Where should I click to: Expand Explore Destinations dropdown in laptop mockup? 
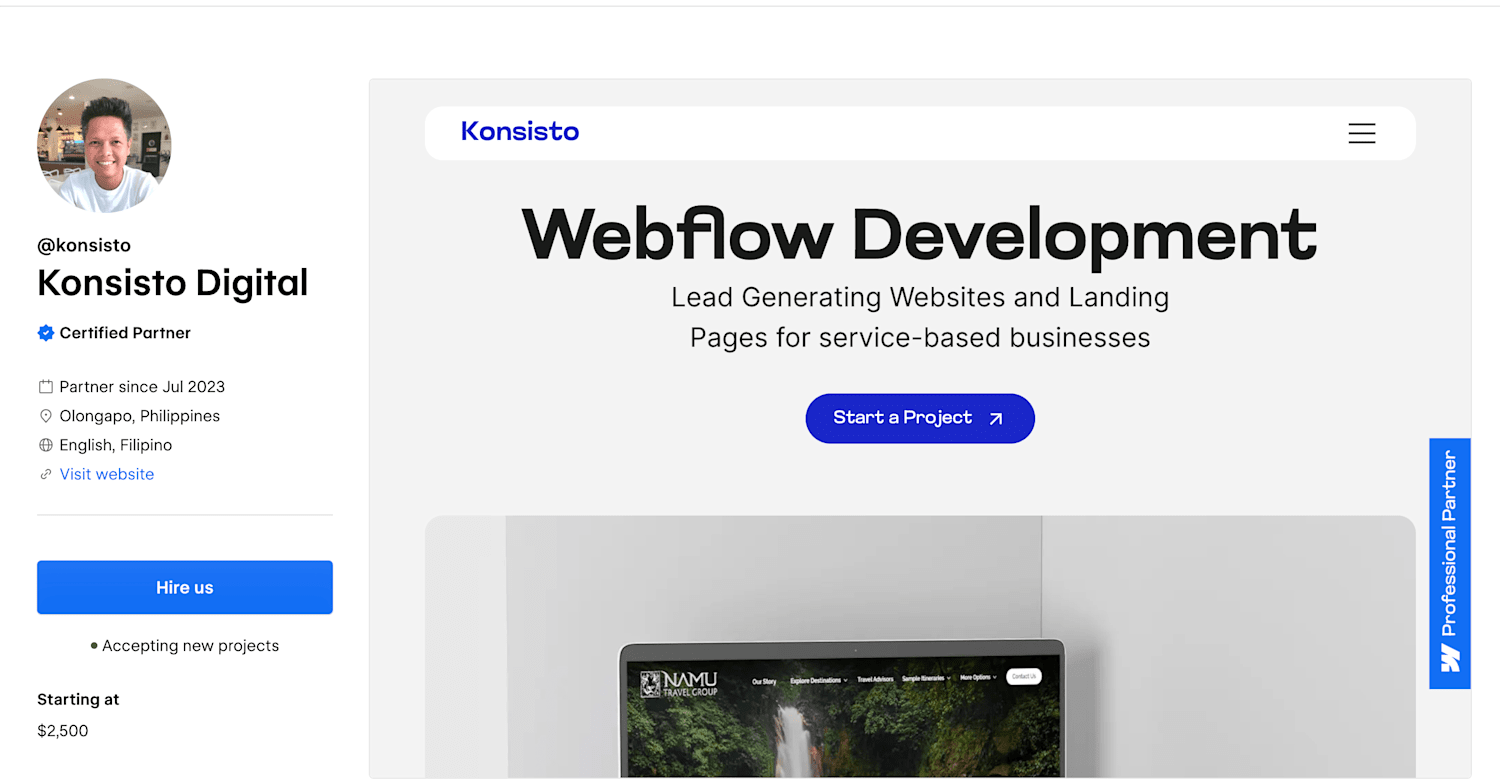(819, 680)
